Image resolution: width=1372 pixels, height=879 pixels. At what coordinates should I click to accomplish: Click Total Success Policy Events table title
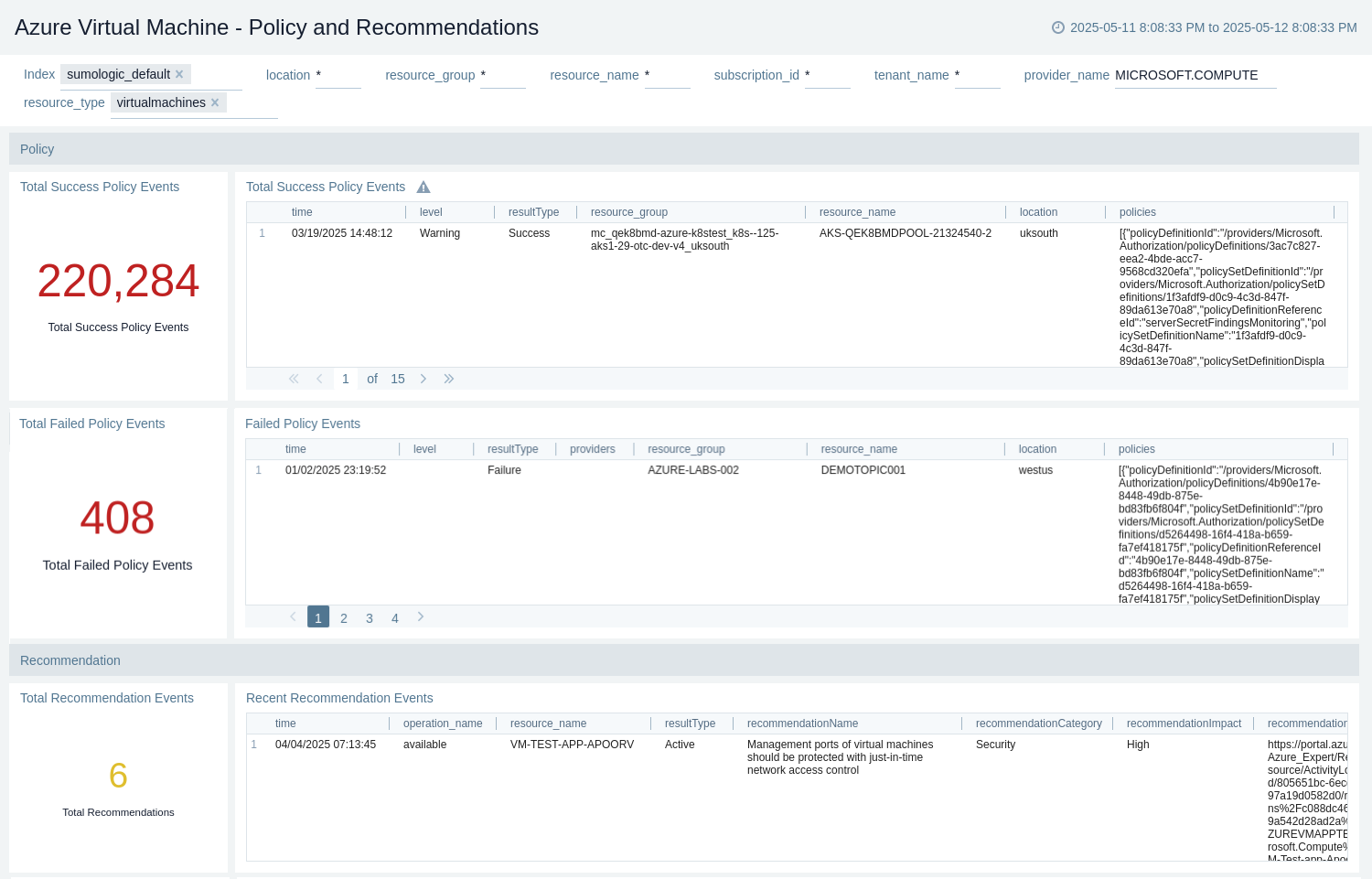point(326,187)
